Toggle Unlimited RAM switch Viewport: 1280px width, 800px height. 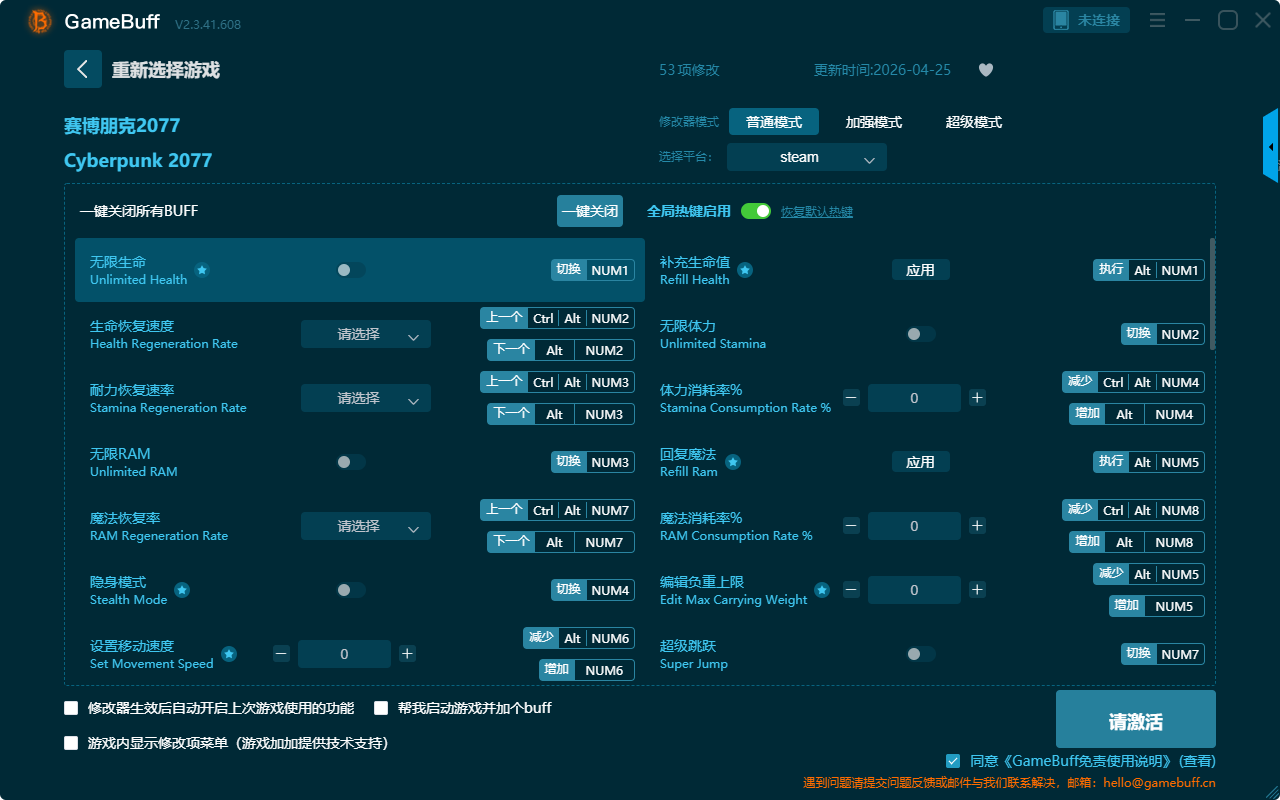pos(351,462)
